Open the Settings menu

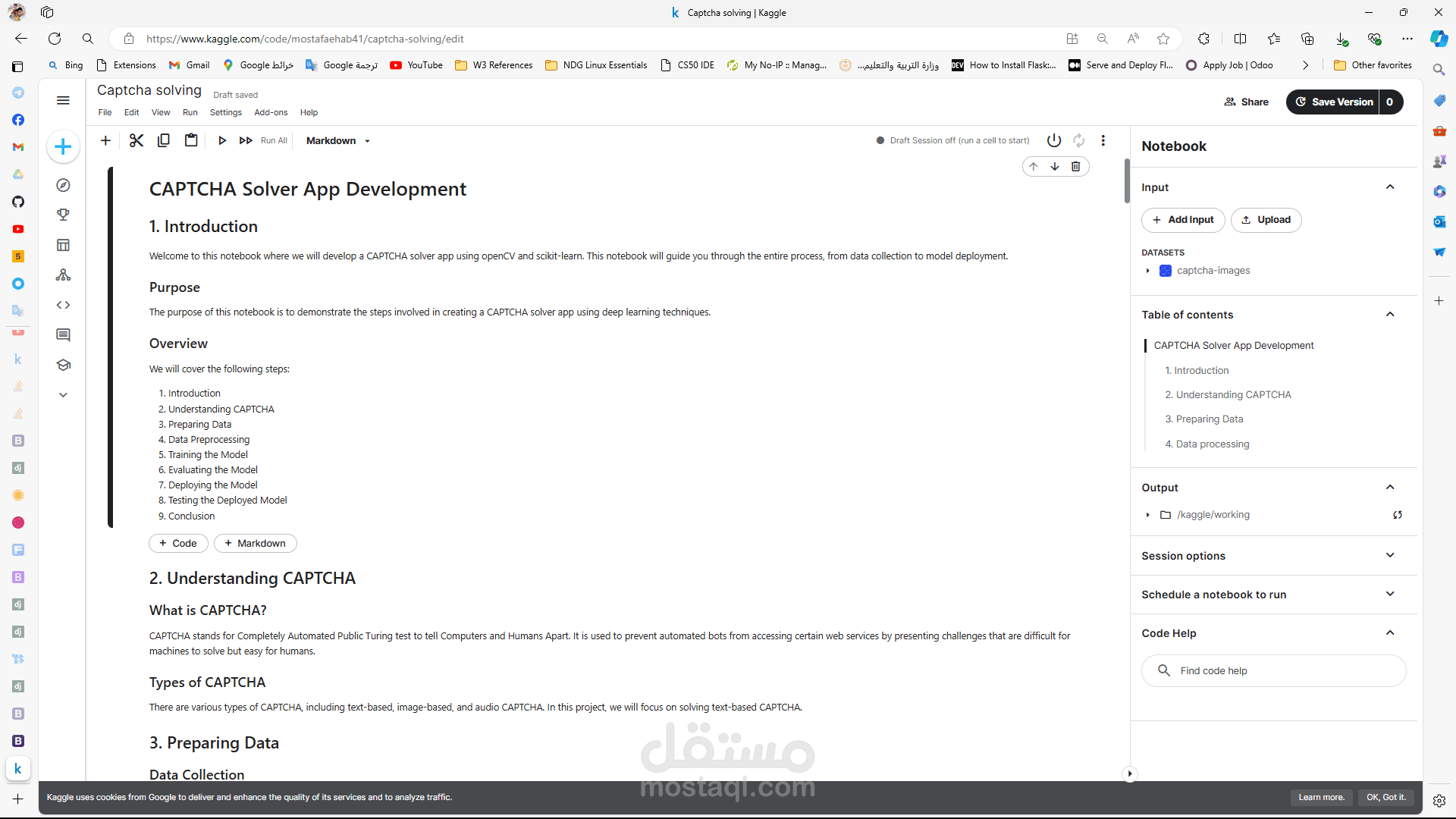(225, 112)
